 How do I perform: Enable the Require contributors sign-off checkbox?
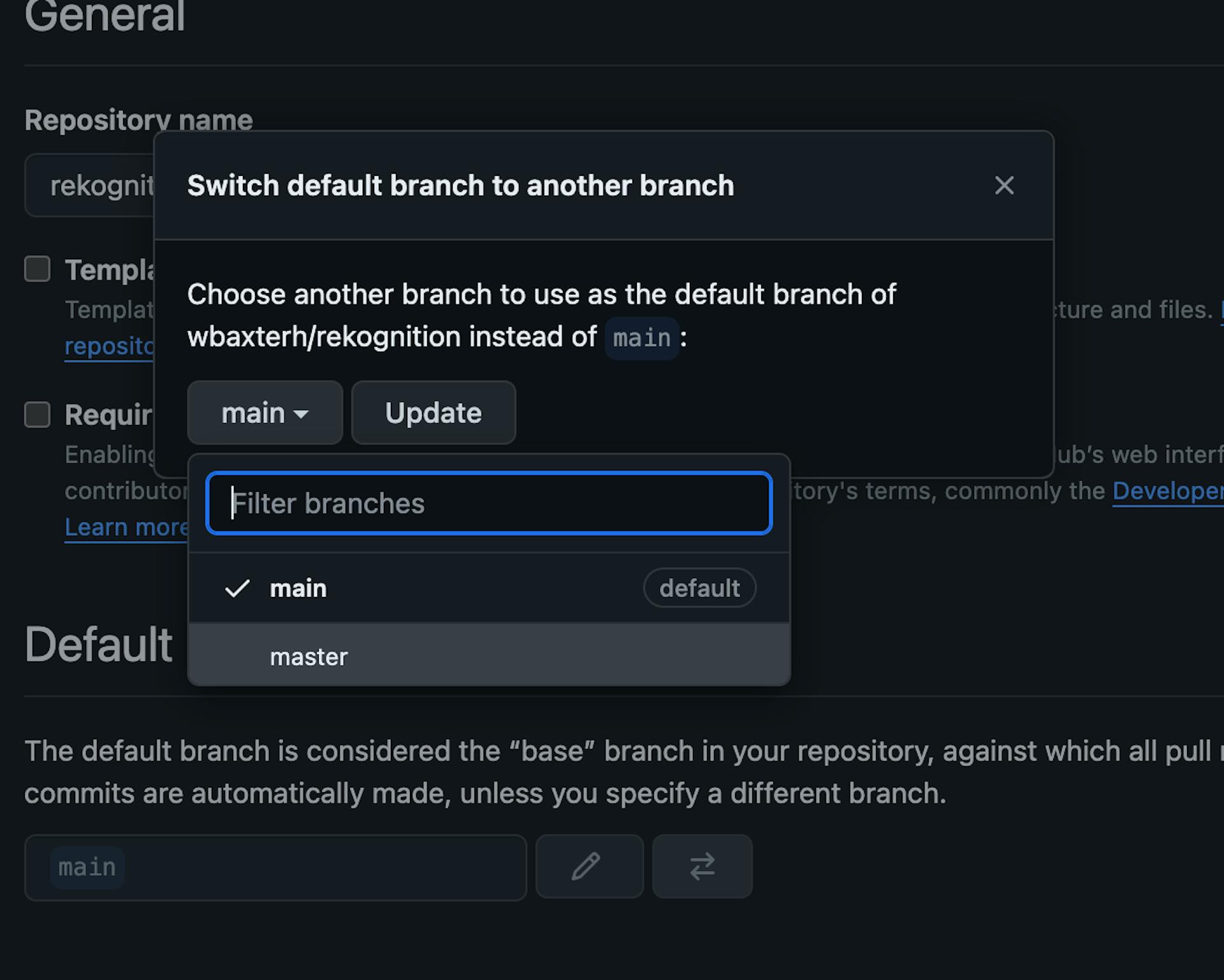[37, 414]
